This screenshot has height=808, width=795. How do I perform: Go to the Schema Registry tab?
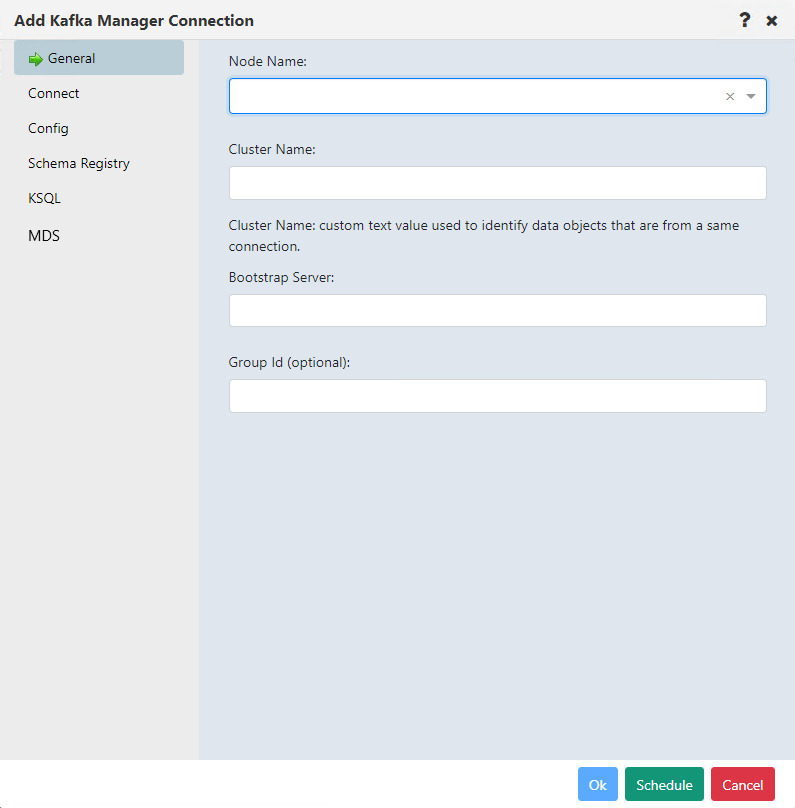click(79, 163)
